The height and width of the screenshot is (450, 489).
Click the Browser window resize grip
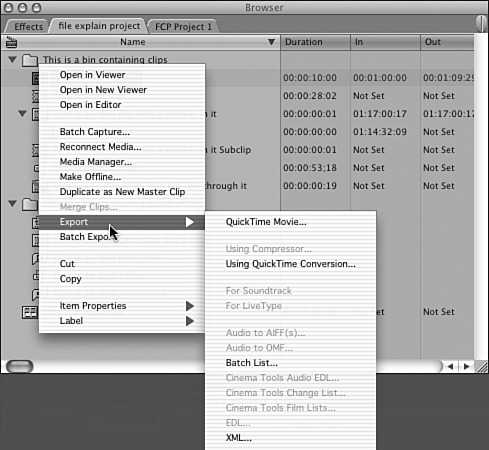click(x=481, y=367)
